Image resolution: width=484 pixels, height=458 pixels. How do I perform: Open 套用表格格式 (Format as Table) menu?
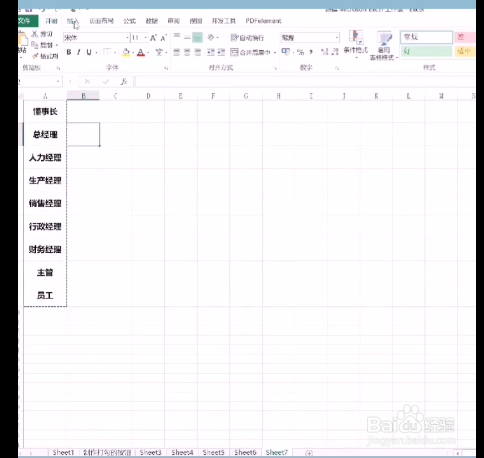tap(384, 46)
